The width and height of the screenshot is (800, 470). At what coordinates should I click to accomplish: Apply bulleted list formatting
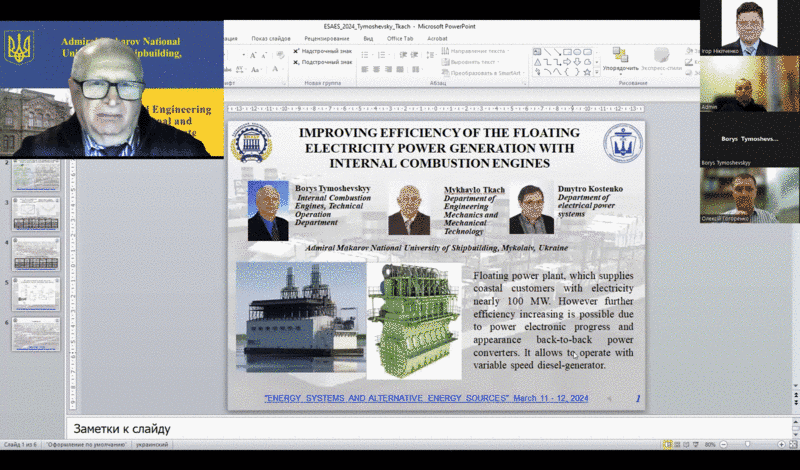[x=365, y=55]
